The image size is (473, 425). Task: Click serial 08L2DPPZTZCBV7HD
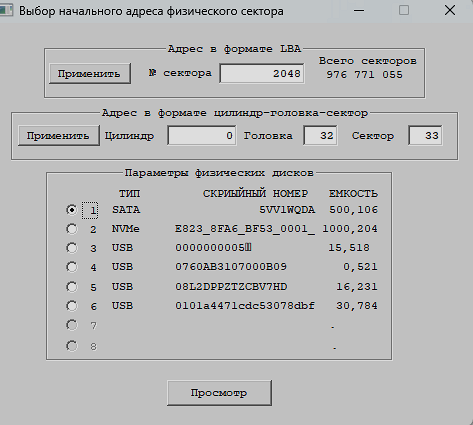pyautogui.click(x=231, y=287)
